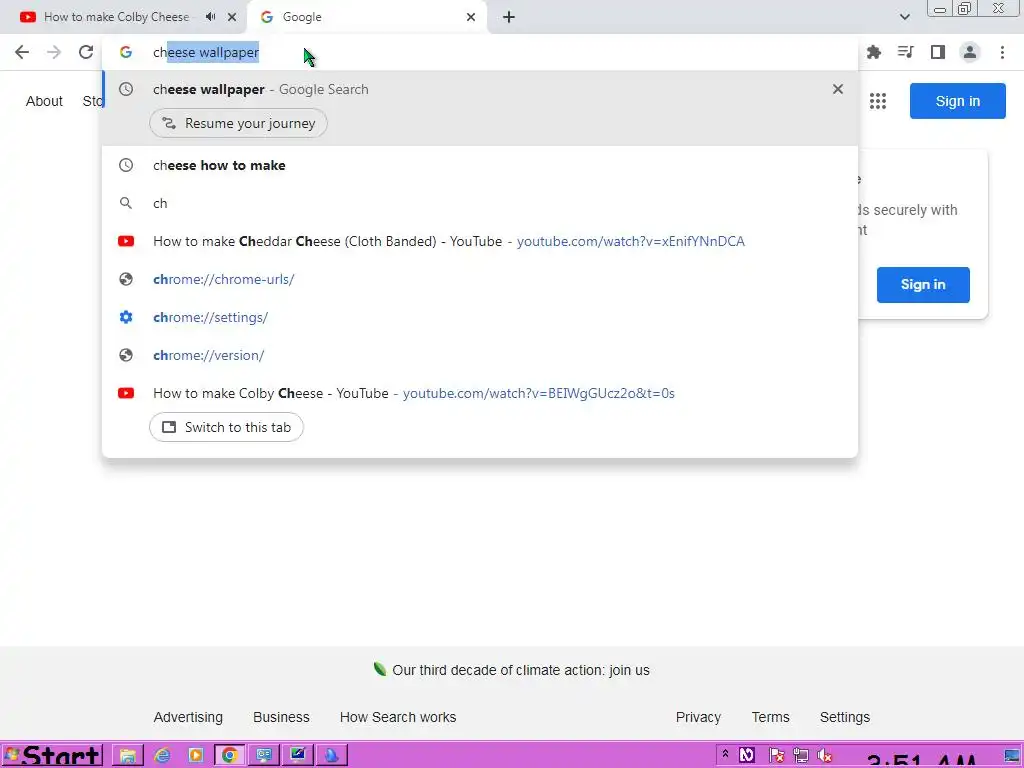Viewport: 1024px width, 768px height.
Task: Click Sign in on the promo card
Action: click(923, 285)
